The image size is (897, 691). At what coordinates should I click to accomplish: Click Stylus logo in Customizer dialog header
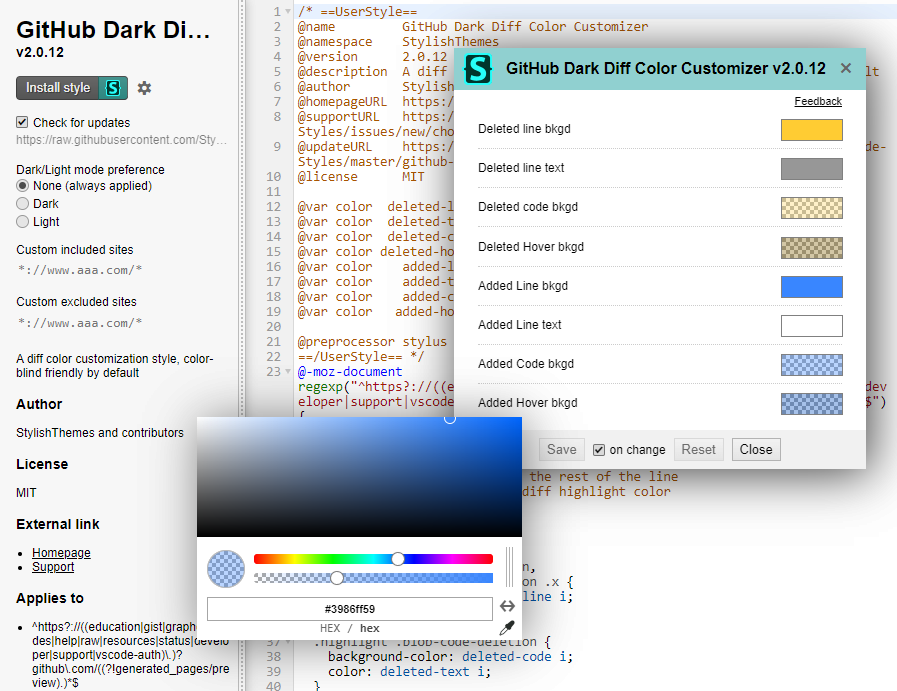click(x=477, y=69)
